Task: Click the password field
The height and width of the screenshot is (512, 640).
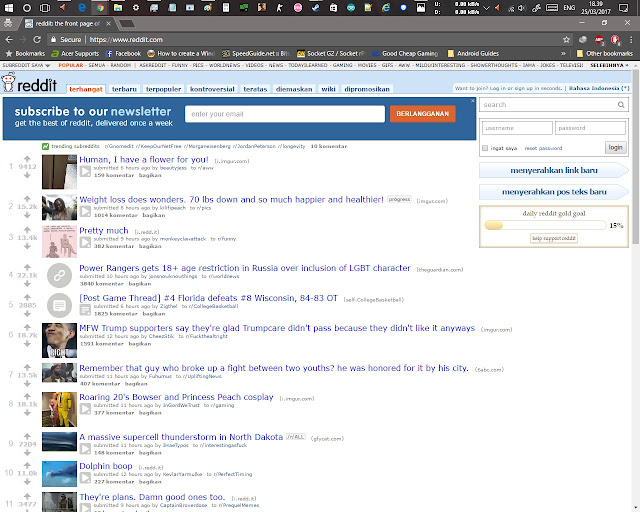Action: click(x=590, y=128)
